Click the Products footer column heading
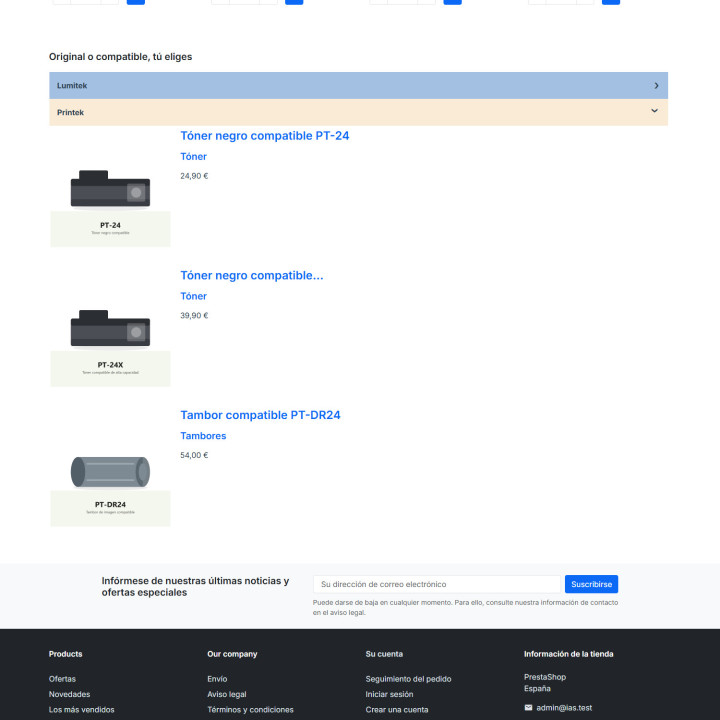The width and height of the screenshot is (720, 720). tap(66, 654)
